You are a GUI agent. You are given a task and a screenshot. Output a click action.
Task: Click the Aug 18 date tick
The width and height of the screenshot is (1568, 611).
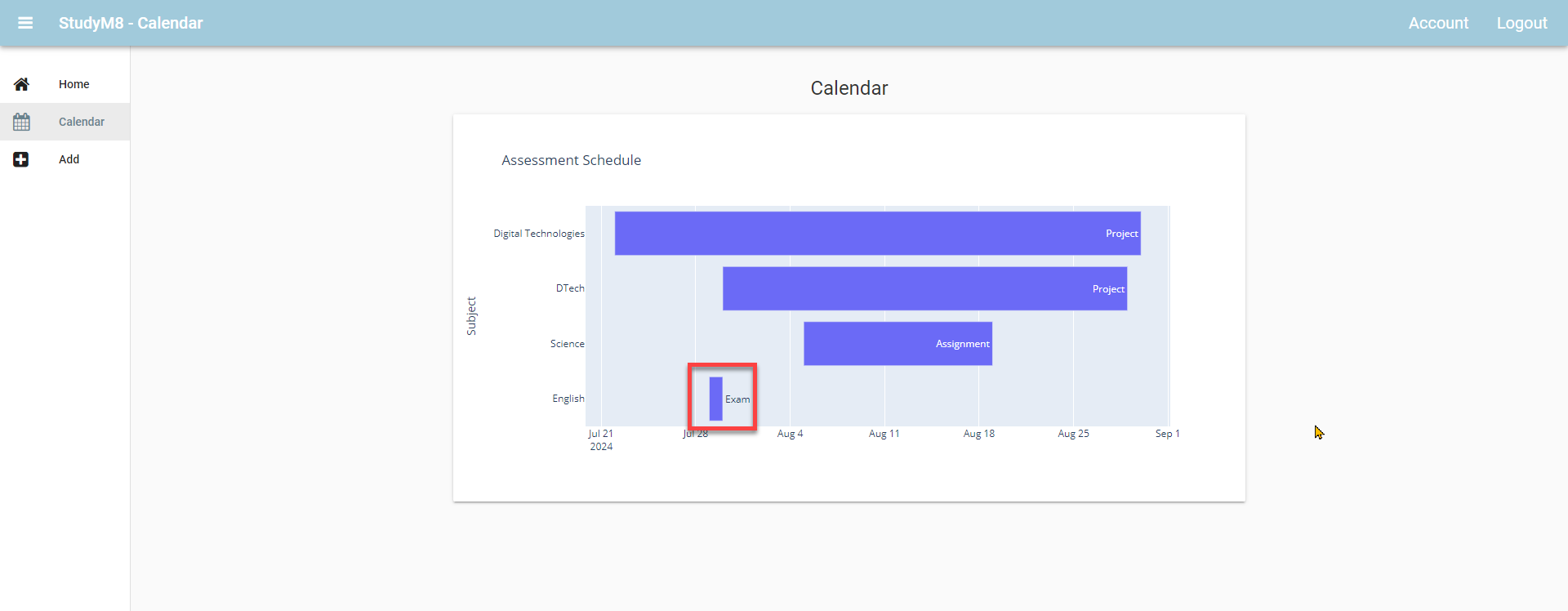coord(979,434)
